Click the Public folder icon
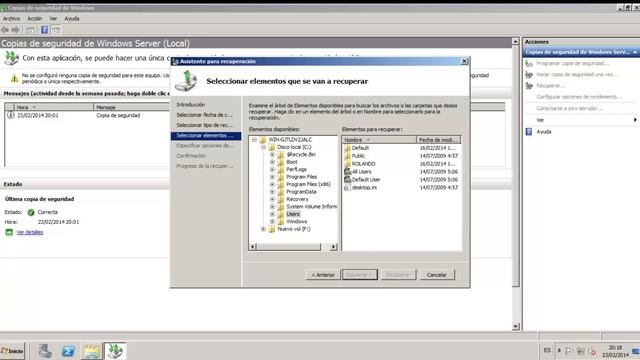Screen dimensions: 640x360 click(347, 156)
